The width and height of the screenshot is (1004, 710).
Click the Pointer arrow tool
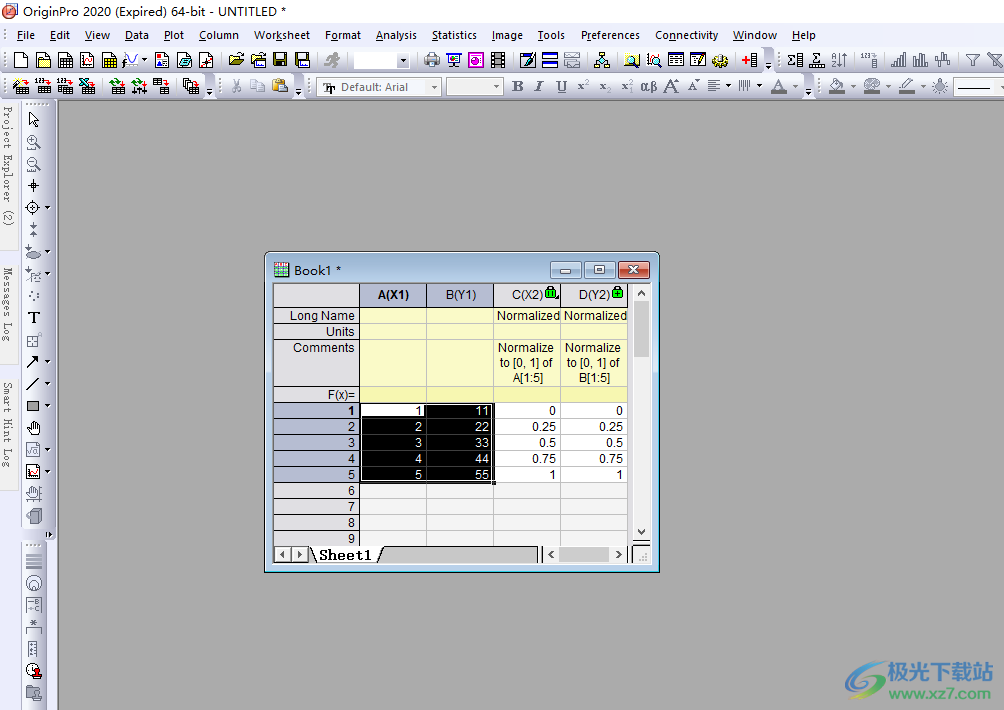pyautogui.click(x=34, y=120)
